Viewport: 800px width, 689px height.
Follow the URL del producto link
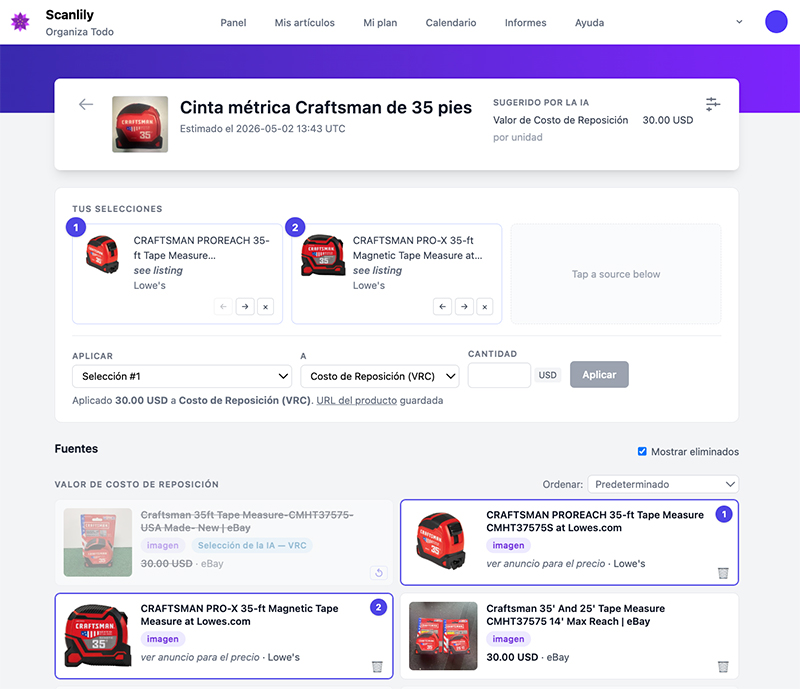[x=357, y=400]
